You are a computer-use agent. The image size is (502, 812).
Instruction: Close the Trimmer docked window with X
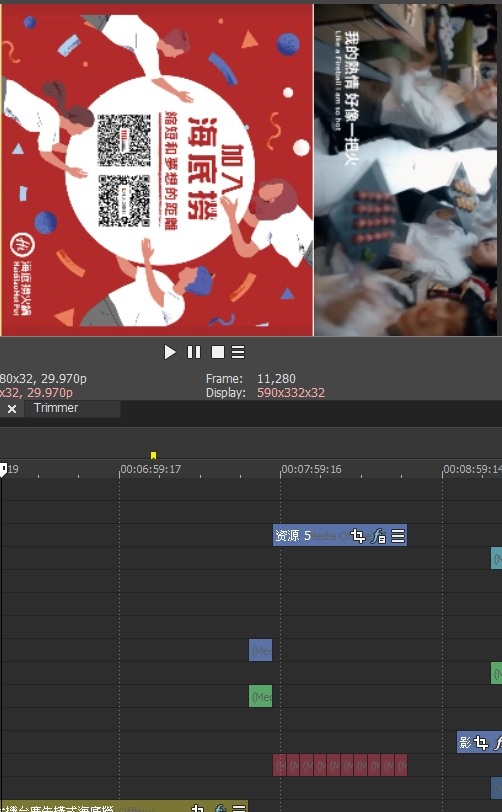tap(12, 409)
